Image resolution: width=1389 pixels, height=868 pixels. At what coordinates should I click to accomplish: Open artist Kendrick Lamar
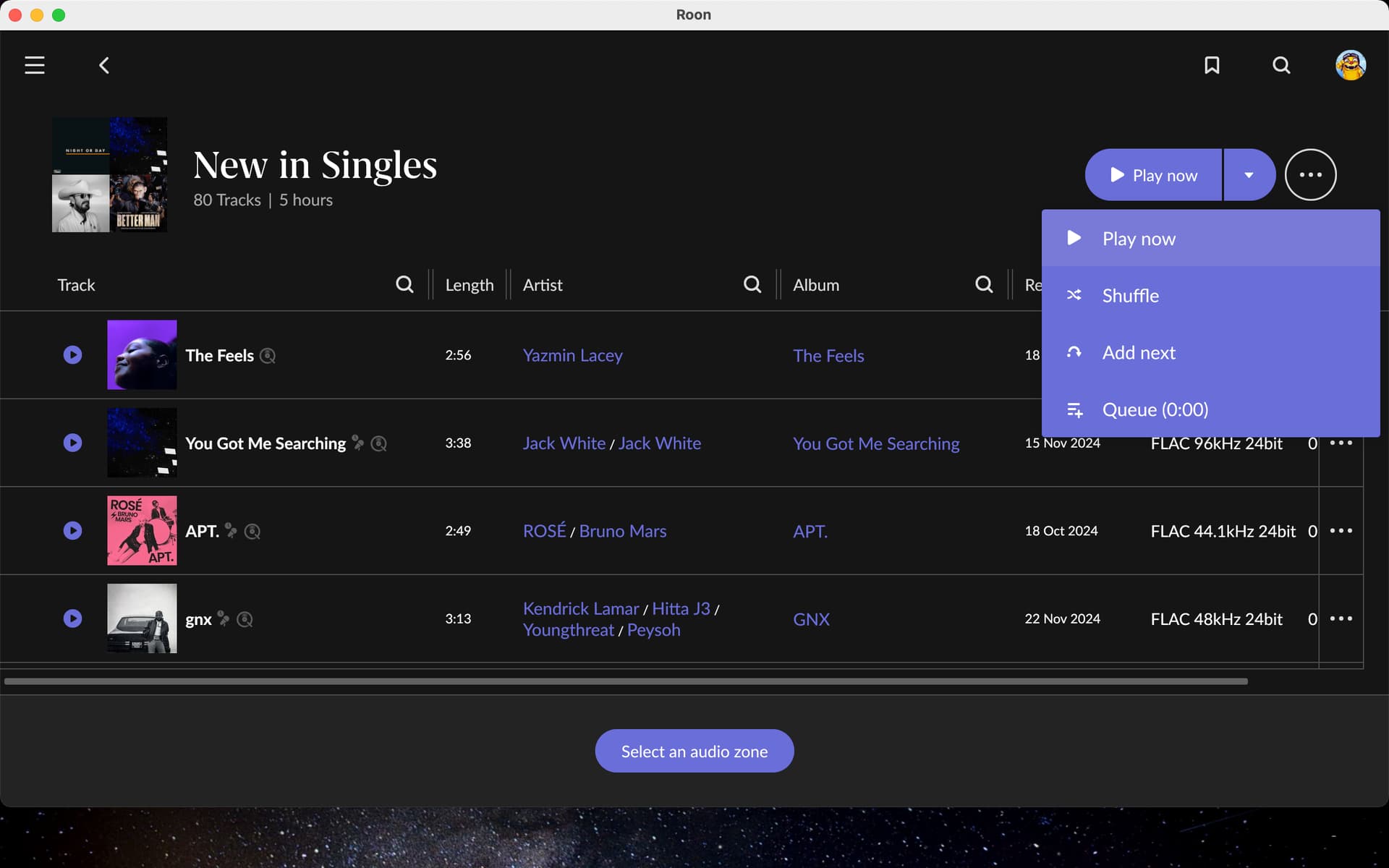(581, 608)
